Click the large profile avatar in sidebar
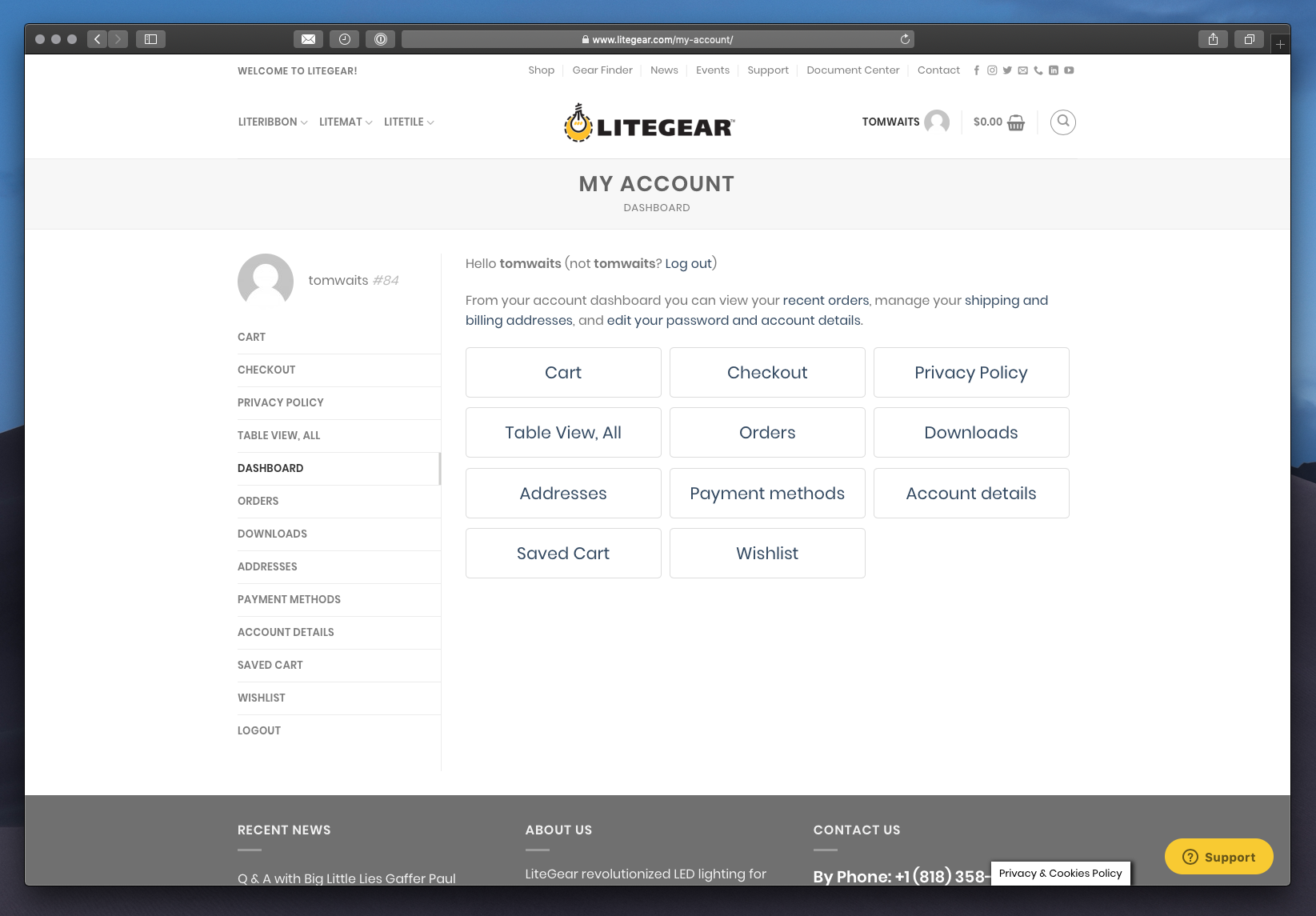1316x916 pixels. point(266,281)
